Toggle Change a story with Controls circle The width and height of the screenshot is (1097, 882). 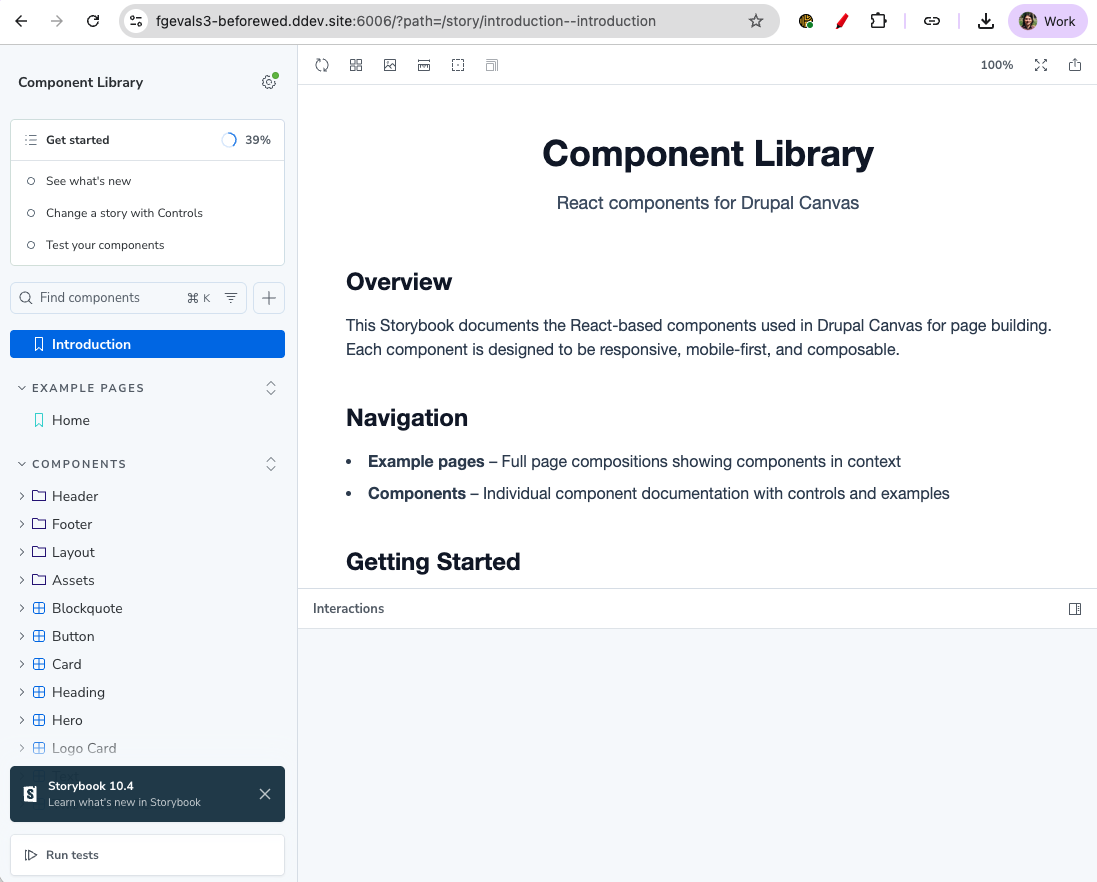pyautogui.click(x=31, y=213)
